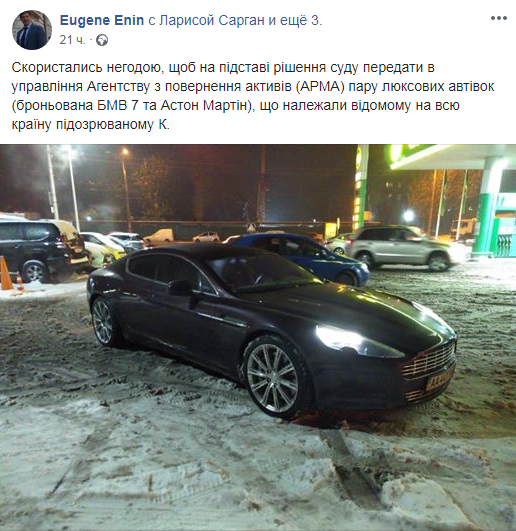Click the orange traffic cone in photo
The image size is (516, 531).
pos(6,273)
